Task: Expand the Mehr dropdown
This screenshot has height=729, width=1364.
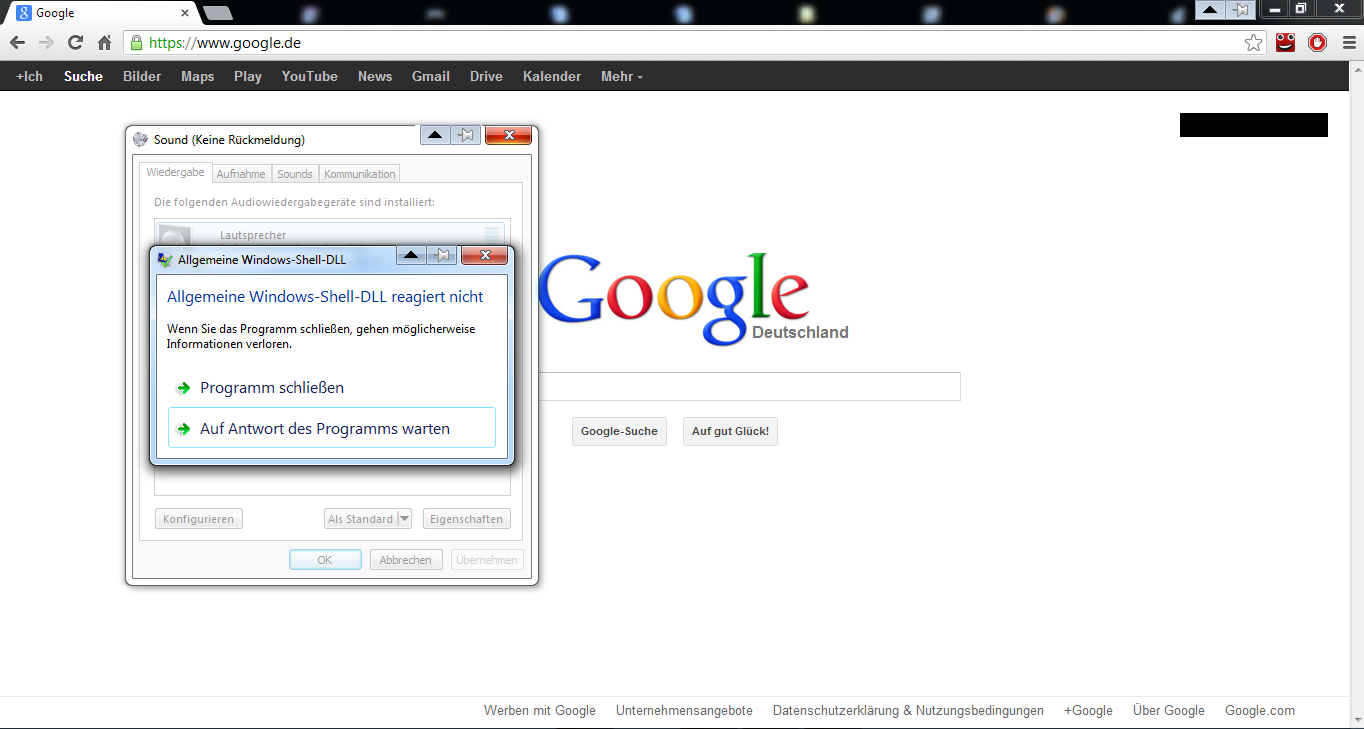Action: pos(622,76)
